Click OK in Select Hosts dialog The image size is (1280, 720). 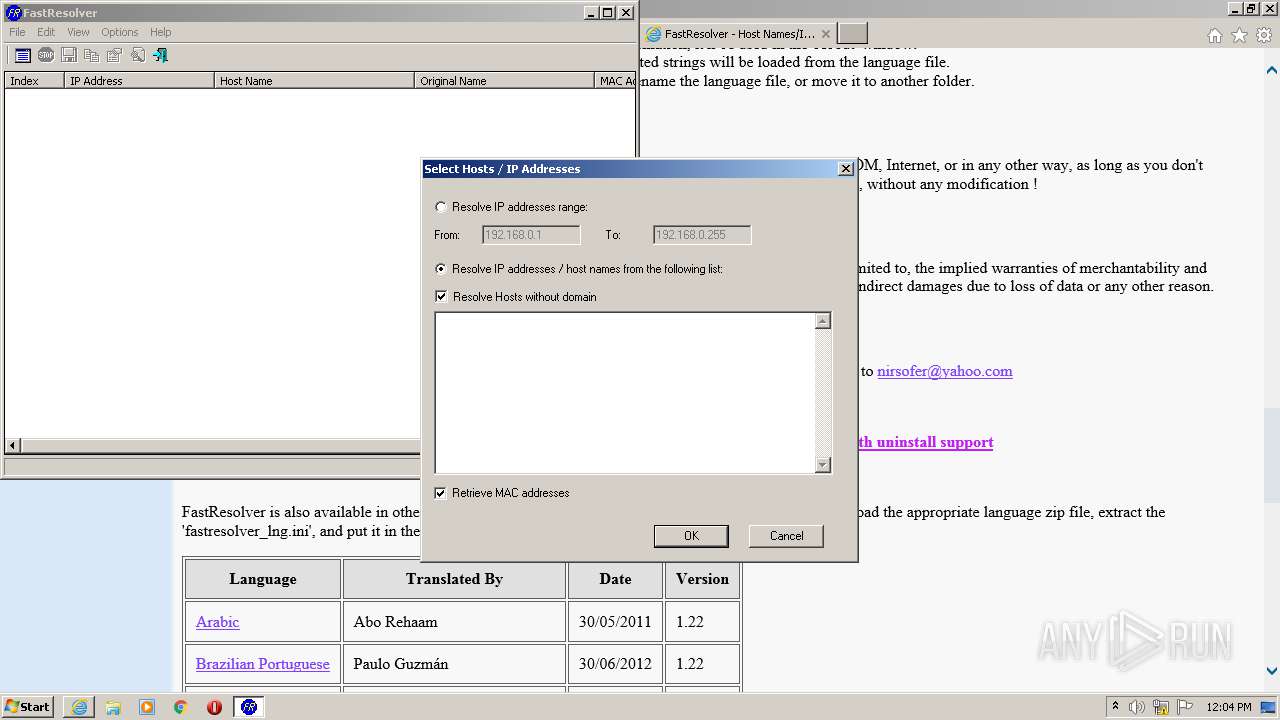691,536
